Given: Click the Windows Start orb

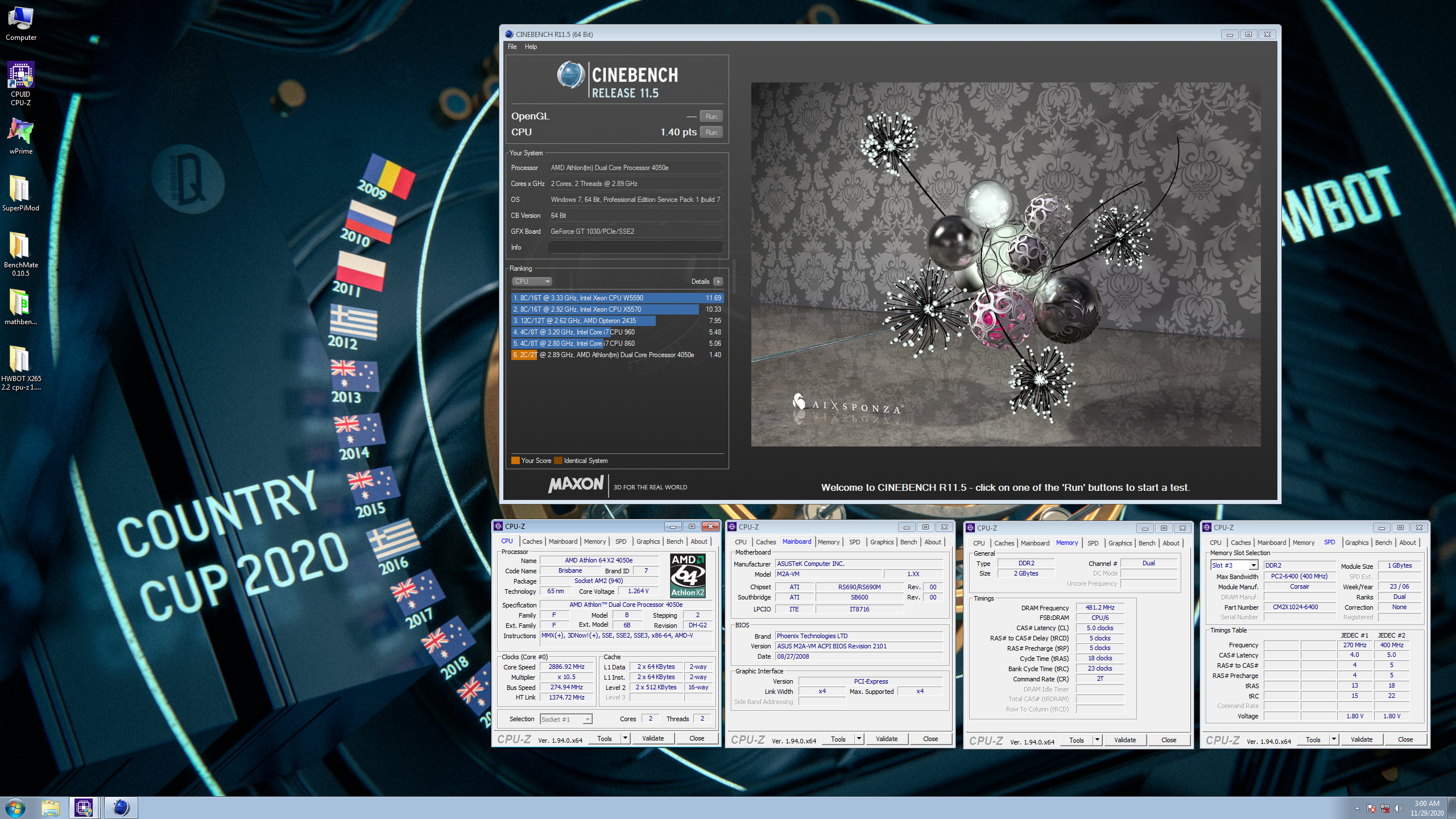Looking at the screenshot, I should [x=15, y=808].
